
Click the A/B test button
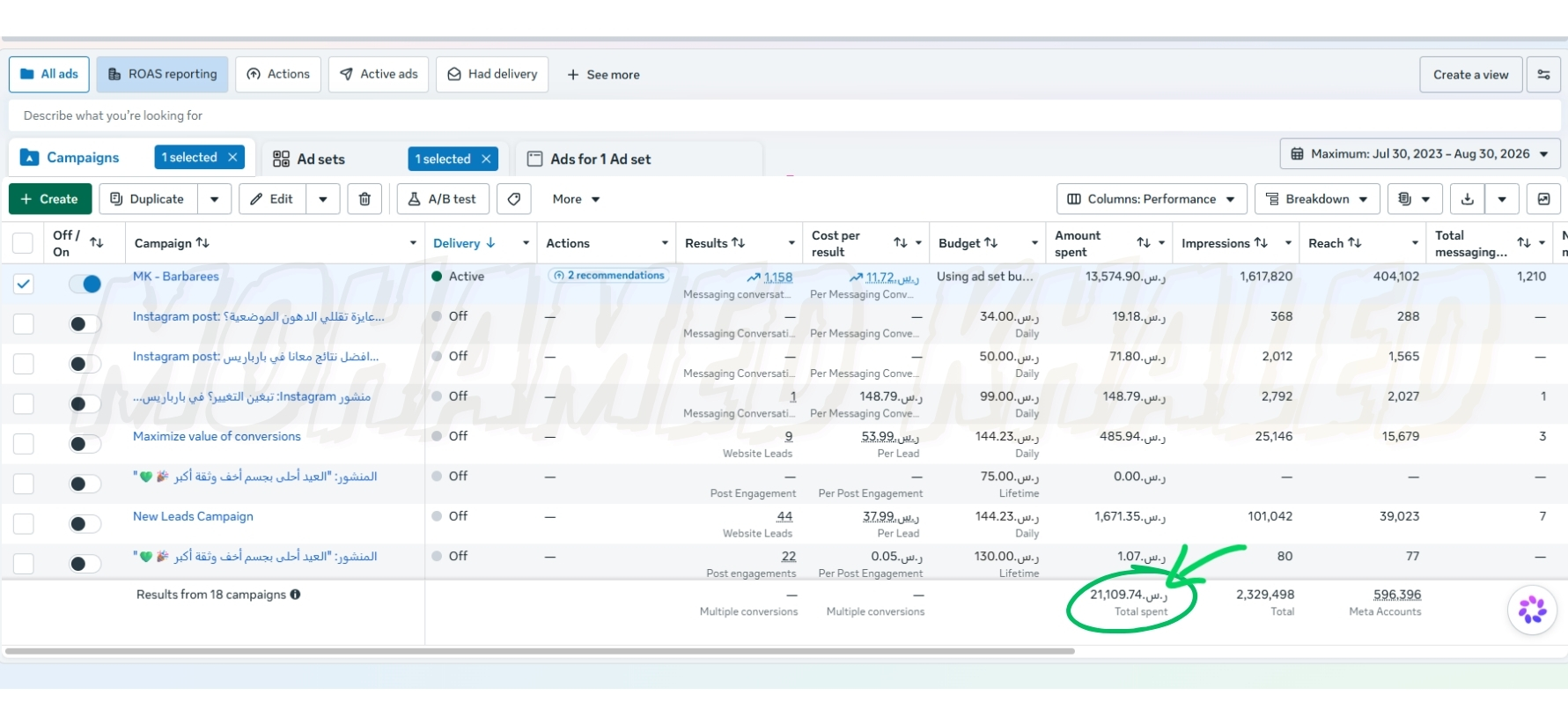442,199
